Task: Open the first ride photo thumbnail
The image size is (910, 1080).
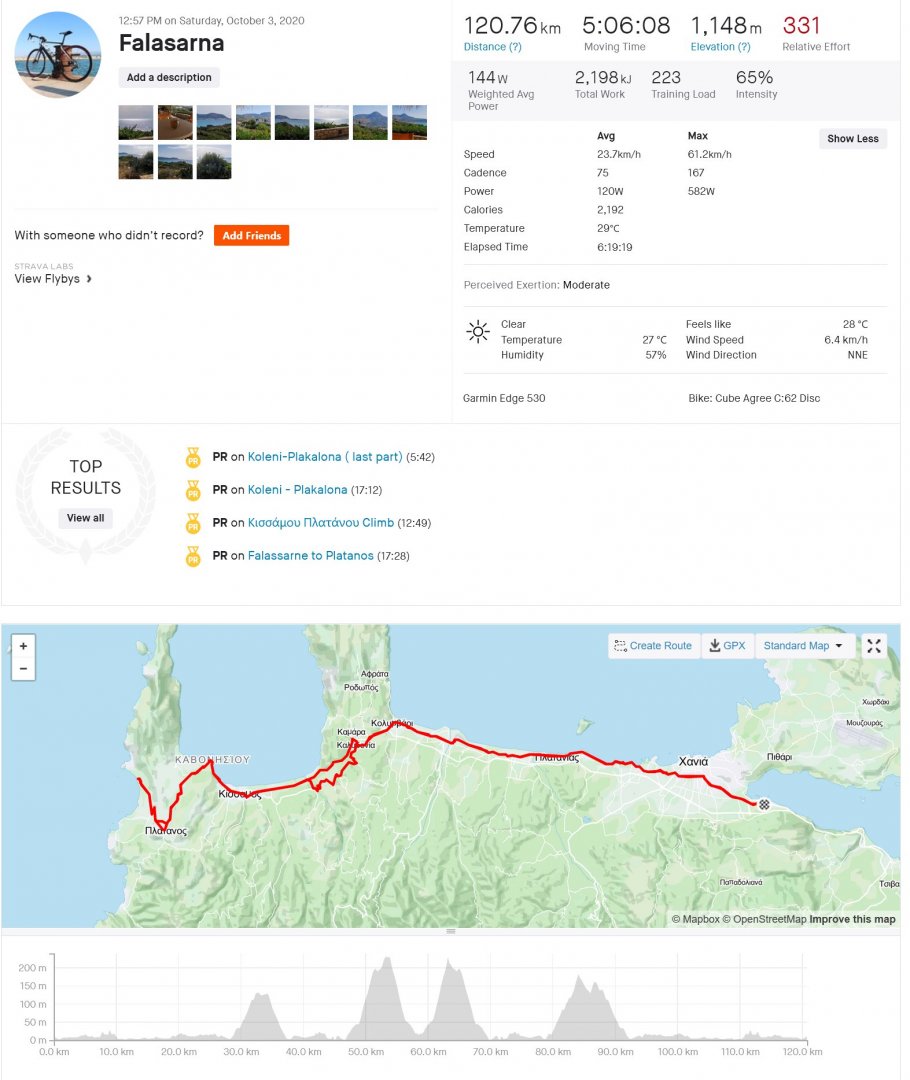Action: click(136, 122)
